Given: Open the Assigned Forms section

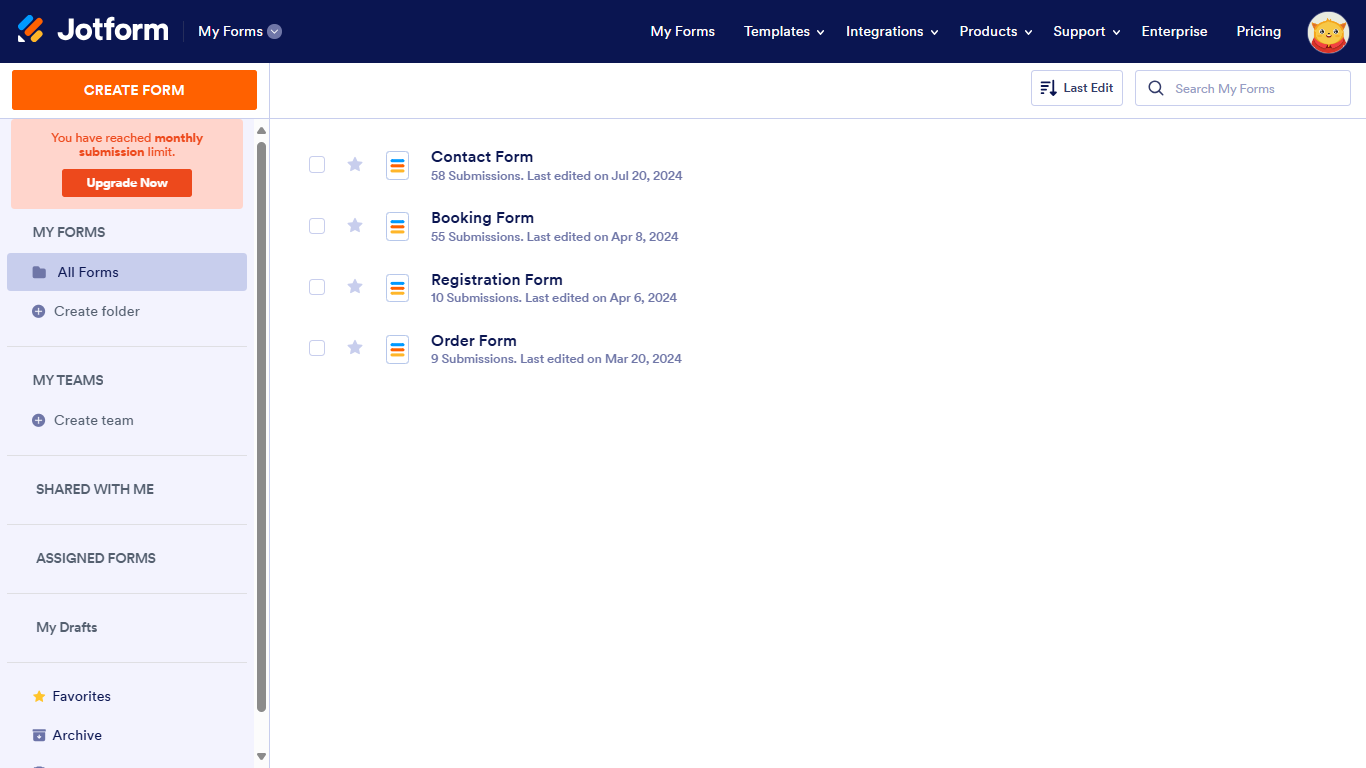Looking at the screenshot, I should click(96, 558).
